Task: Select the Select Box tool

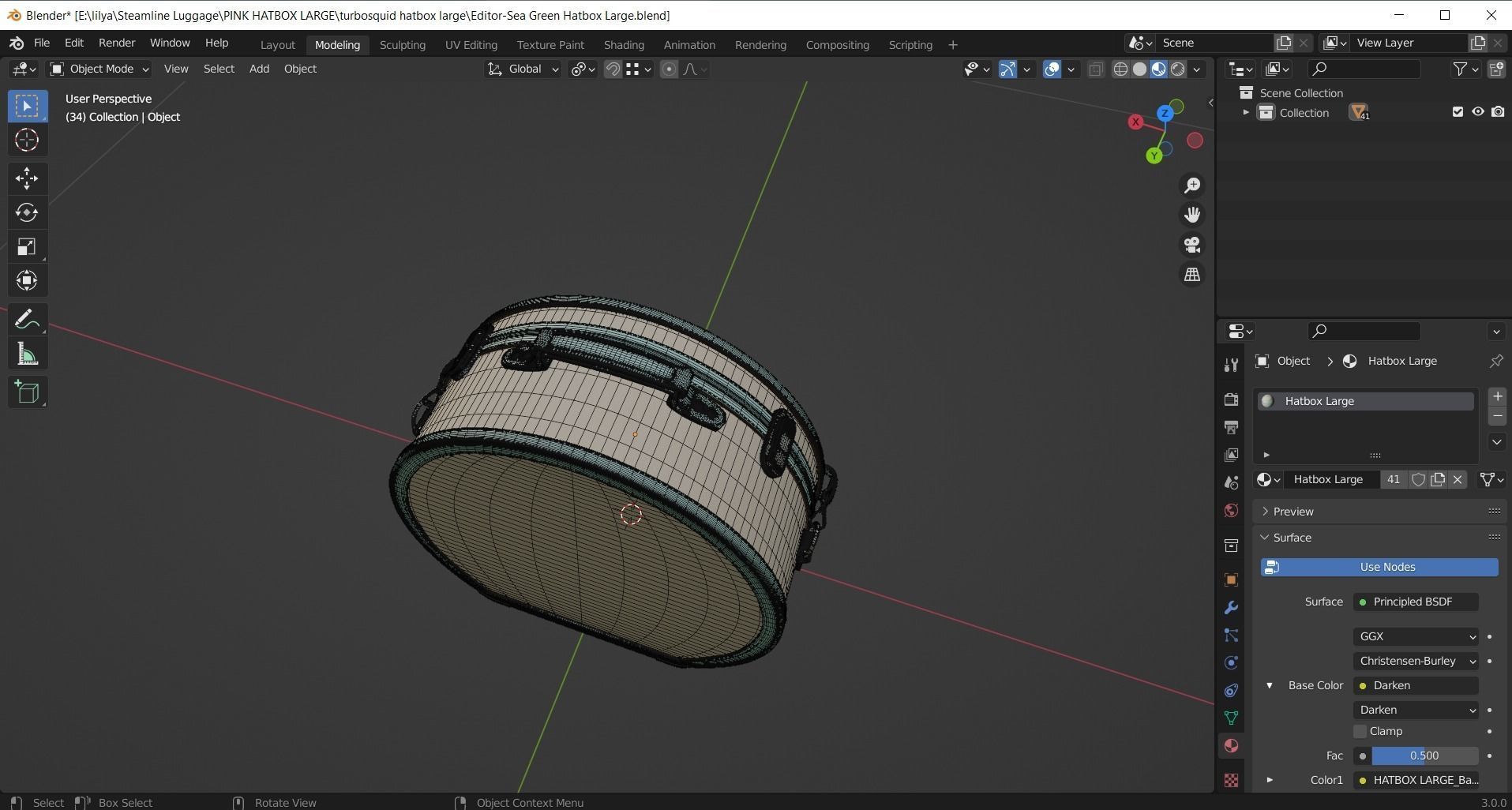Action: (27, 106)
